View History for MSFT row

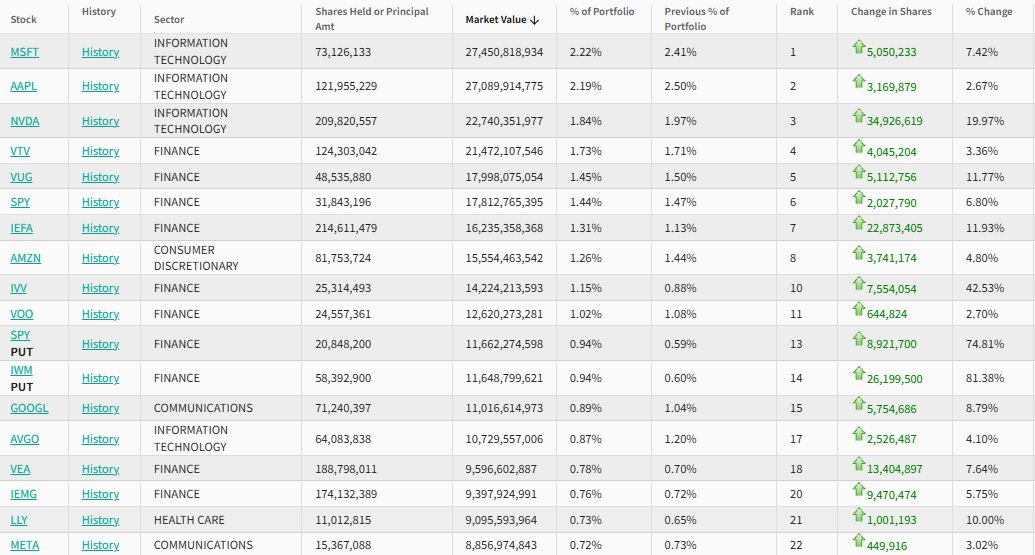pyautogui.click(x=100, y=52)
